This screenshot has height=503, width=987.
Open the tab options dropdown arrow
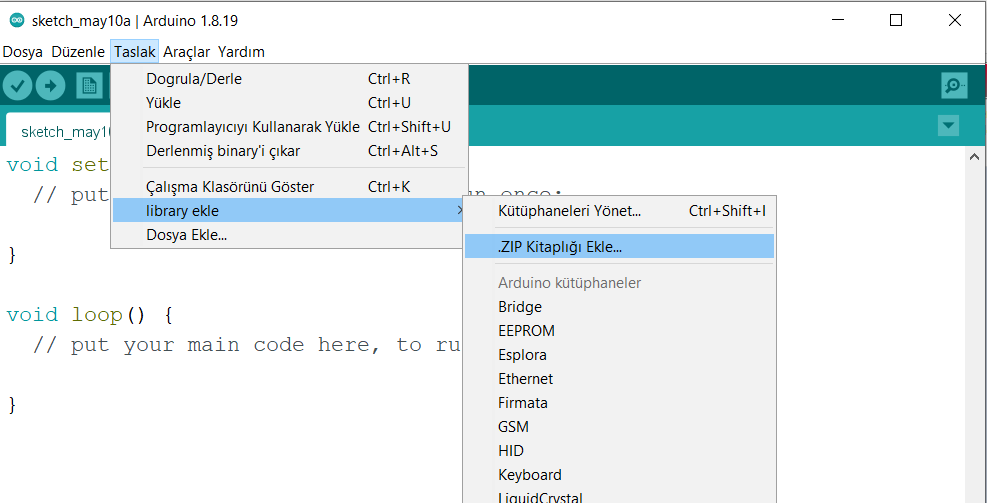pos(948,126)
